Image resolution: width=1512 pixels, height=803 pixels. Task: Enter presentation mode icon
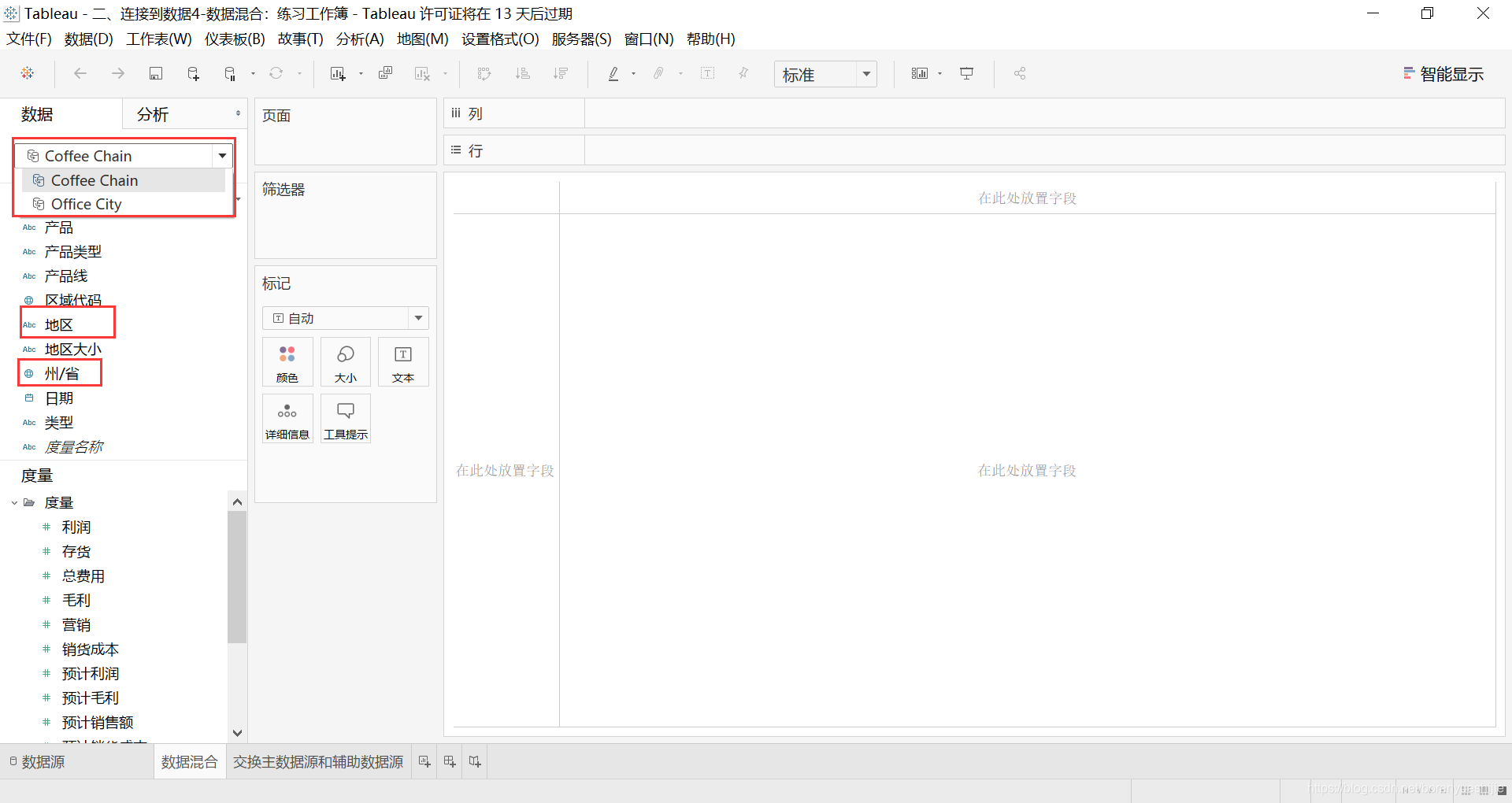click(x=966, y=73)
